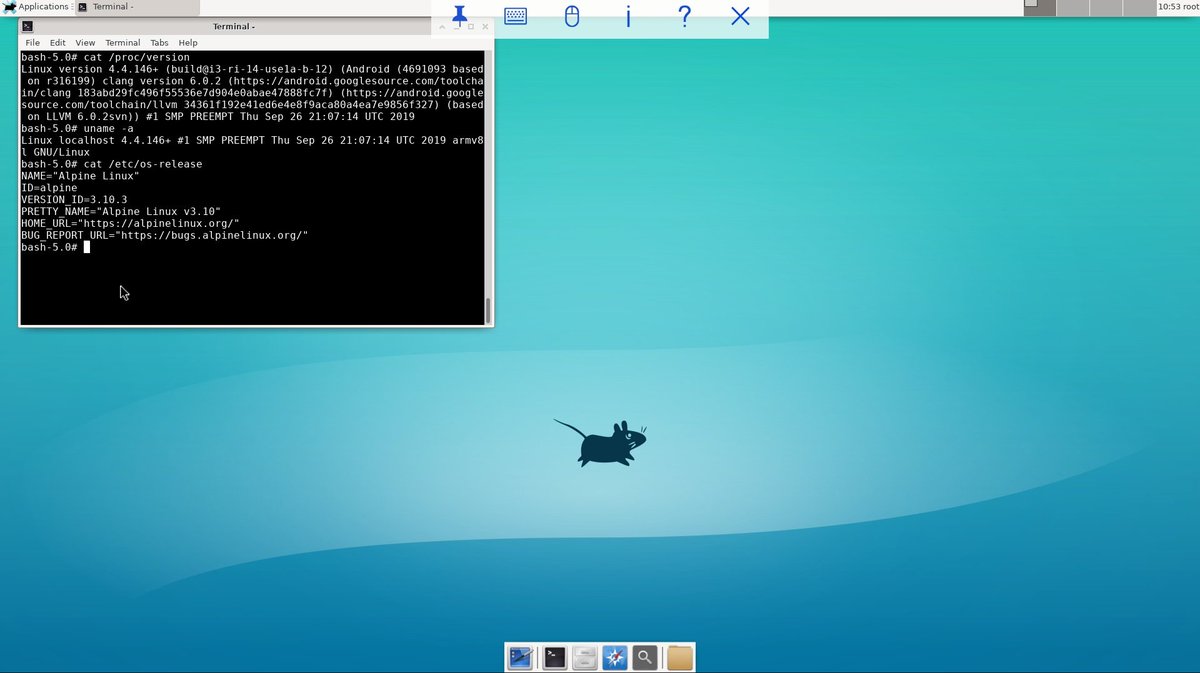Click the HOME_URL alpinelinux.org line
This screenshot has width=1200, height=673.
coord(130,223)
